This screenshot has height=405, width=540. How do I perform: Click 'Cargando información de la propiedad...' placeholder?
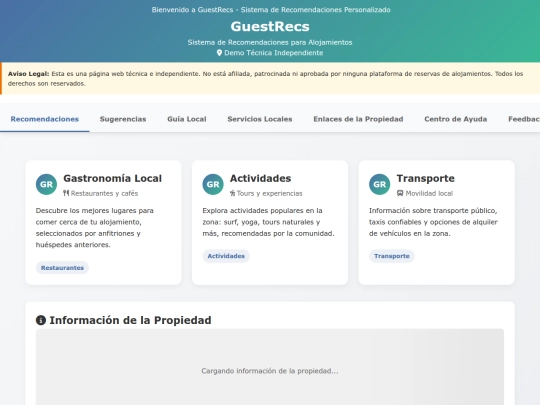pos(270,371)
